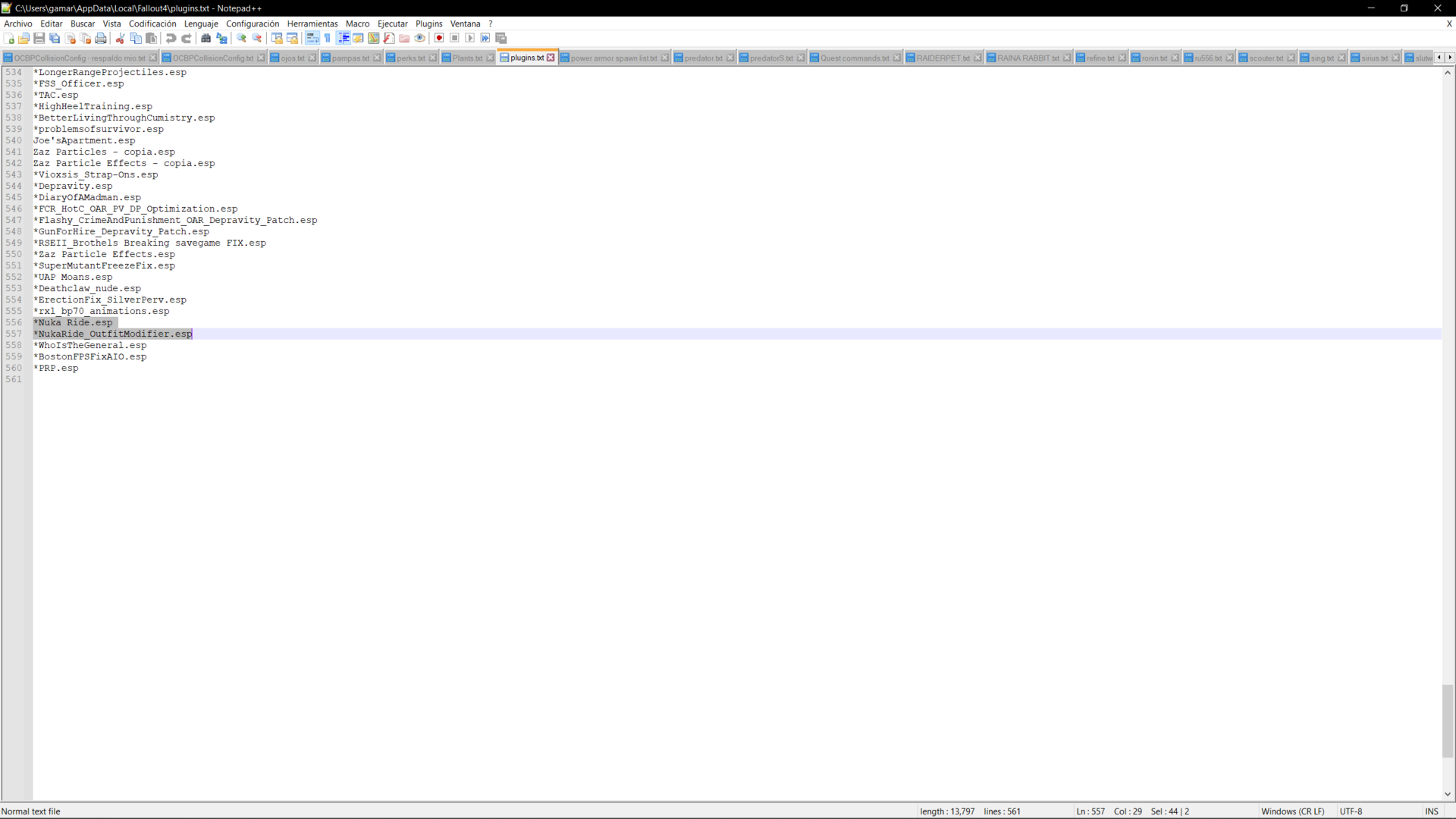Open the Archivo menu

[18, 24]
